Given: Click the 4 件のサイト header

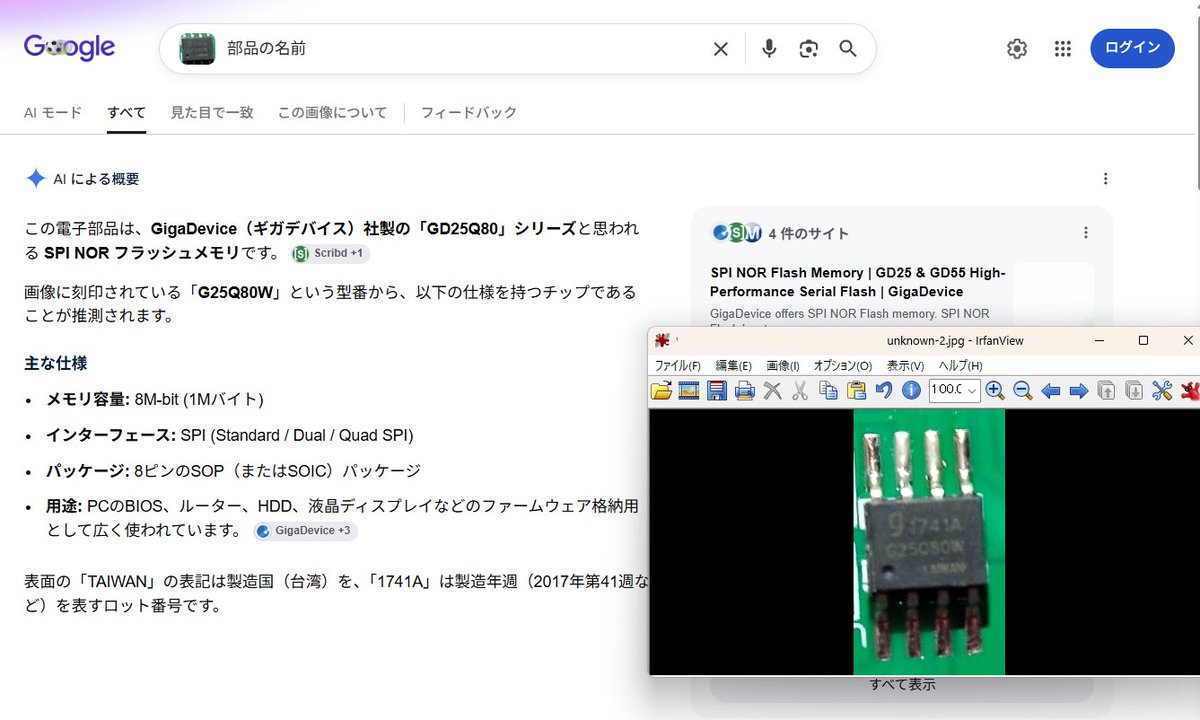Looking at the screenshot, I should 809,233.
